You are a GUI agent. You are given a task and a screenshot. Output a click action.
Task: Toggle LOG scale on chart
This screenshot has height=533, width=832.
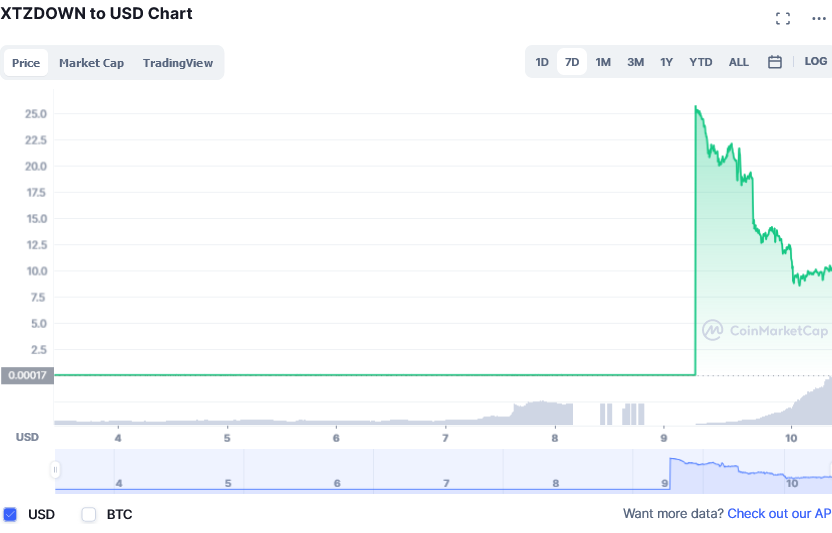click(x=816, y=61)
